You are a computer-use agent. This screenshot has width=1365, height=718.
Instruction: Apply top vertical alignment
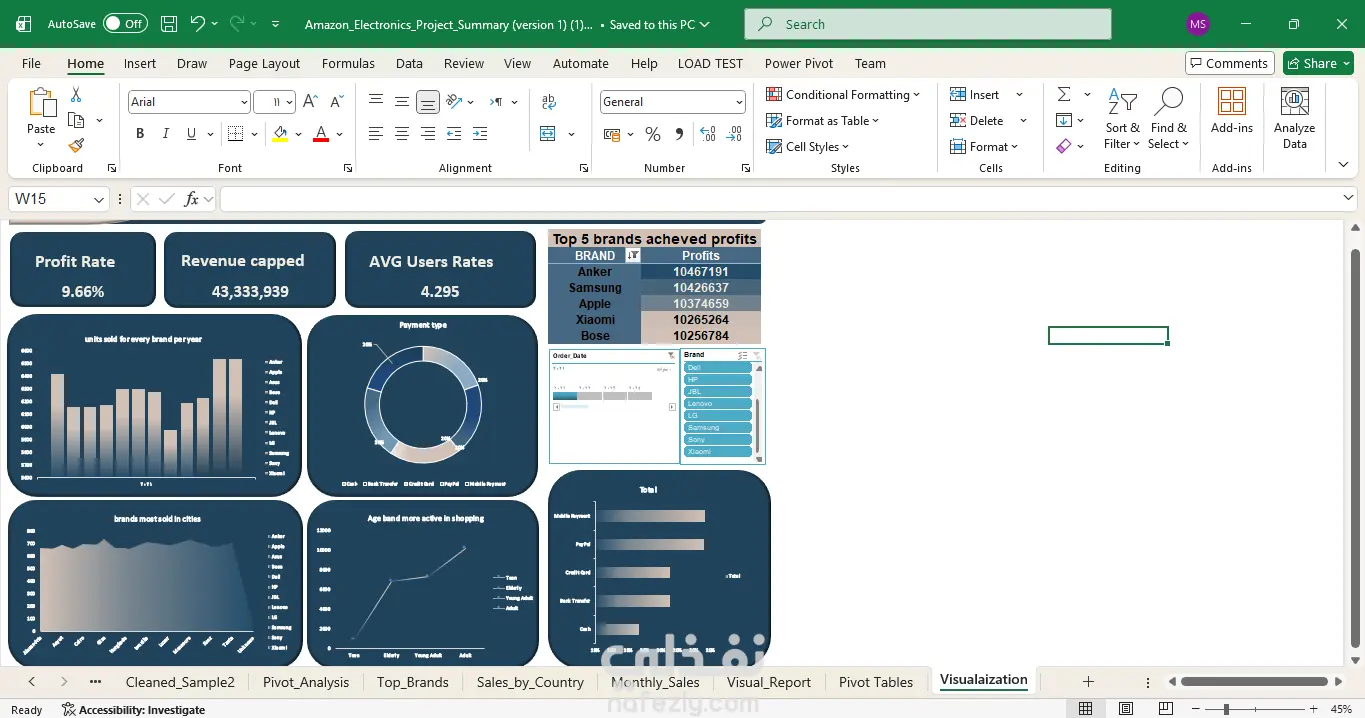coord(376,102)
